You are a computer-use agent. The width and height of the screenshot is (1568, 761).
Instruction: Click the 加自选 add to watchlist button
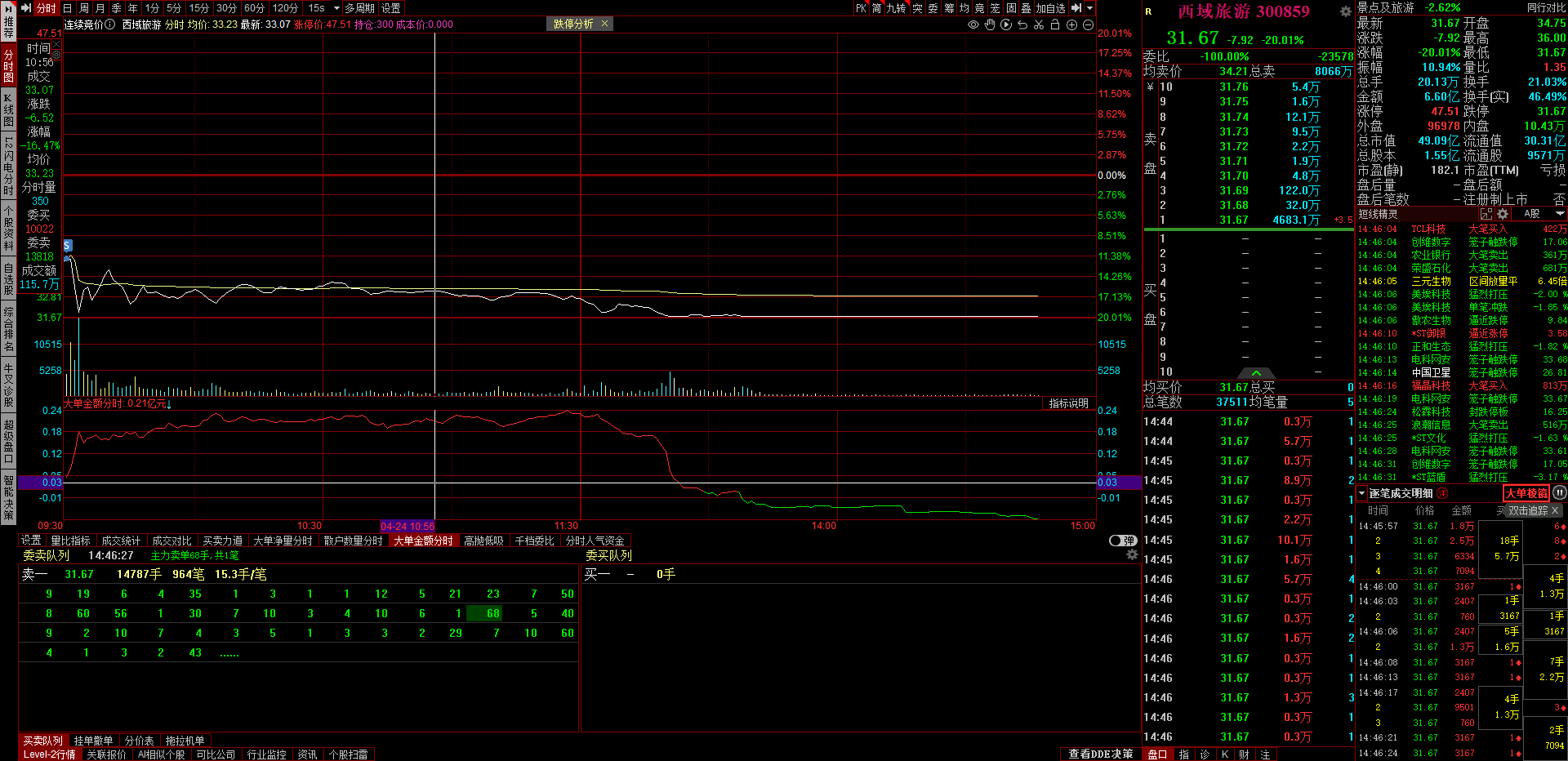(x=1050, y=8)
